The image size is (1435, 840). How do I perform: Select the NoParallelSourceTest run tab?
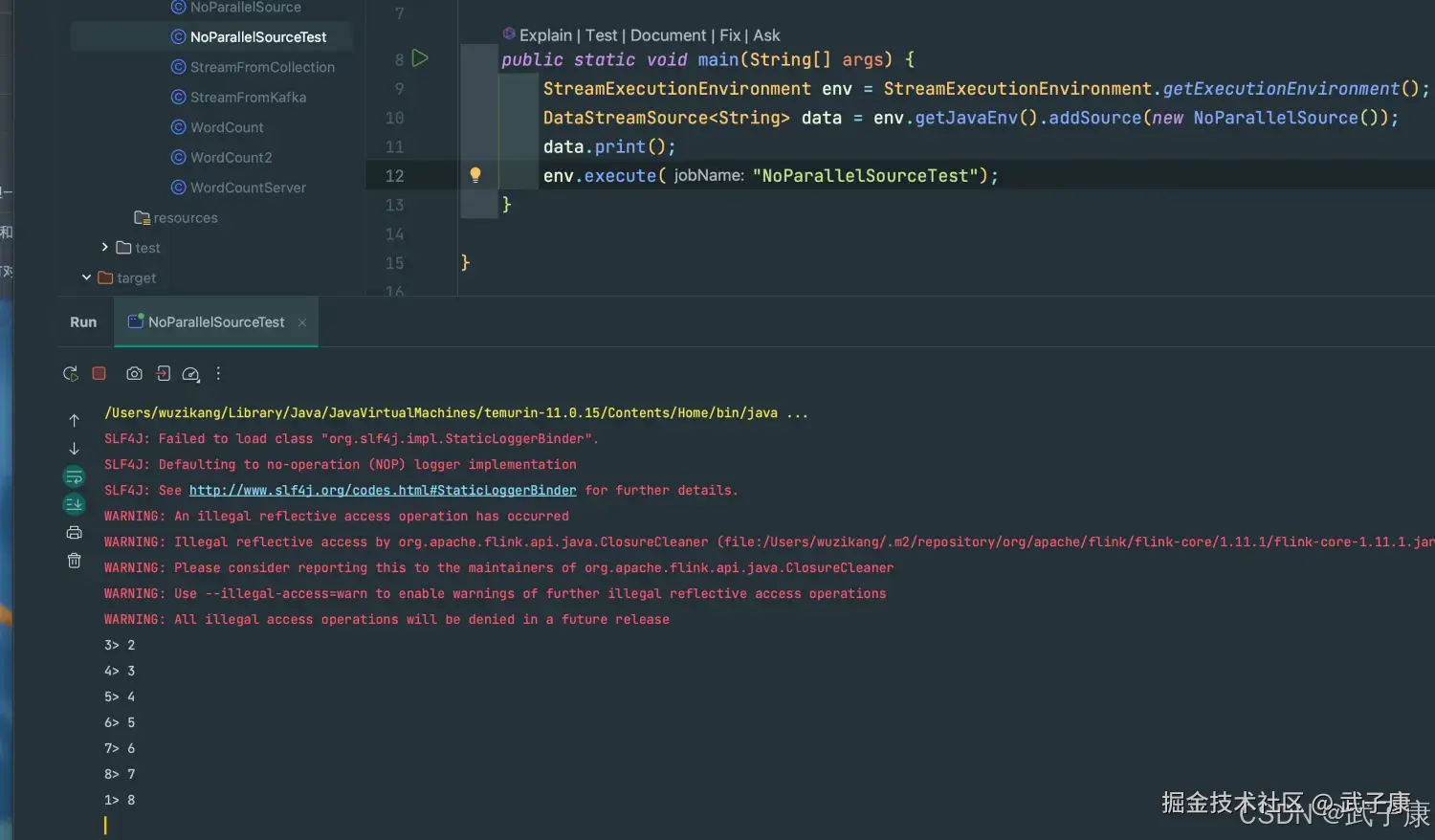(x=216, y=322)
